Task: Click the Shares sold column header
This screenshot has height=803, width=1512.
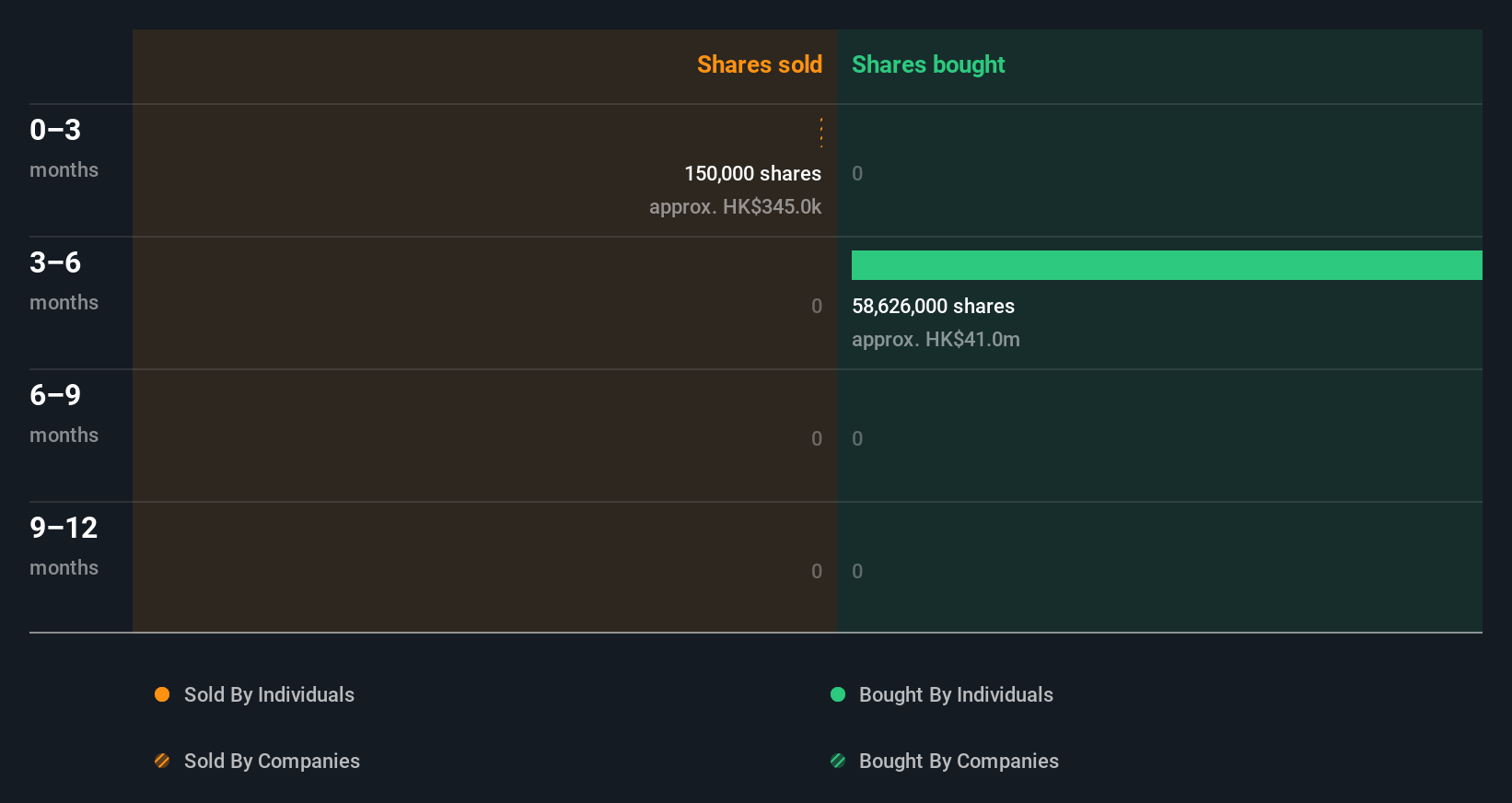Action: (760, 64)
